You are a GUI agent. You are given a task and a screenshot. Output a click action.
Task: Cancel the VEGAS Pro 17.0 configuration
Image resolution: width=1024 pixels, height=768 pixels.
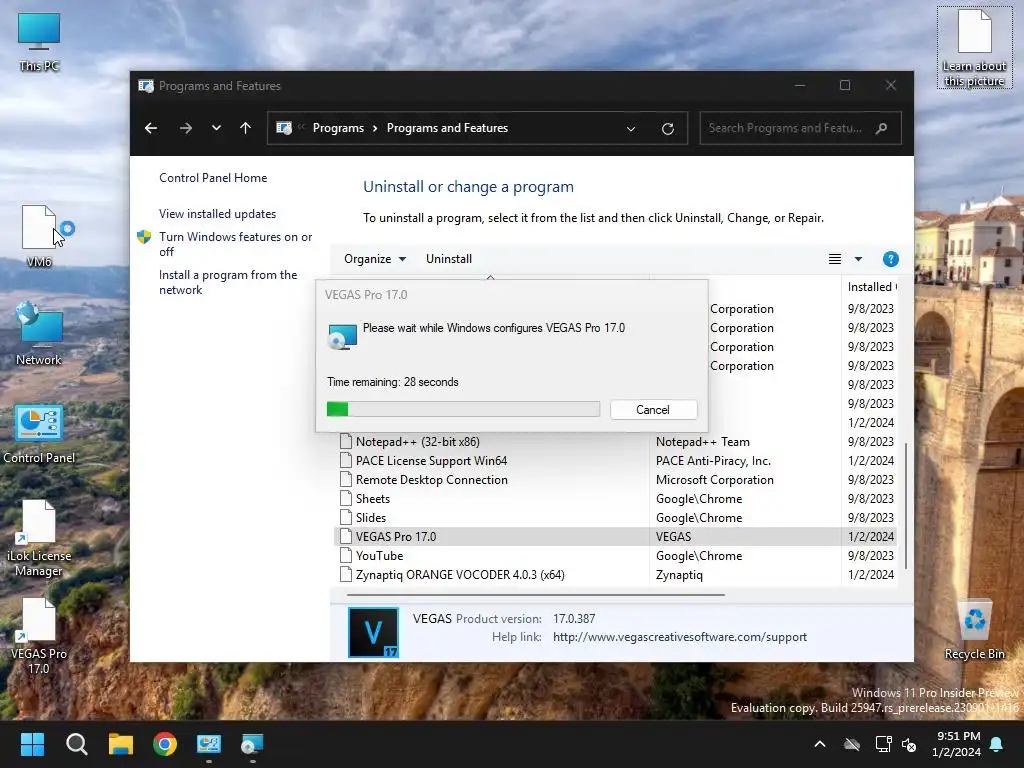point(653,409)
